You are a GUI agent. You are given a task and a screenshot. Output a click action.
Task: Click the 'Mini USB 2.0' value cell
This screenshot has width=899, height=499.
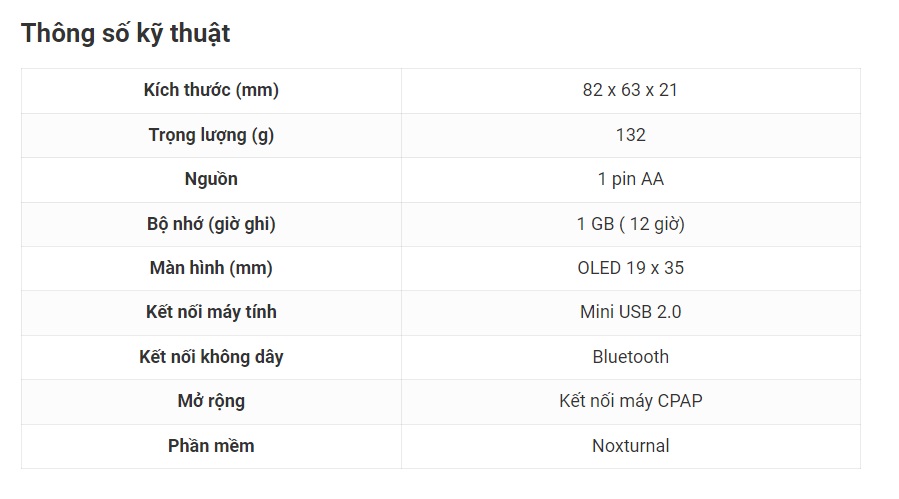[x=630, y=312]
